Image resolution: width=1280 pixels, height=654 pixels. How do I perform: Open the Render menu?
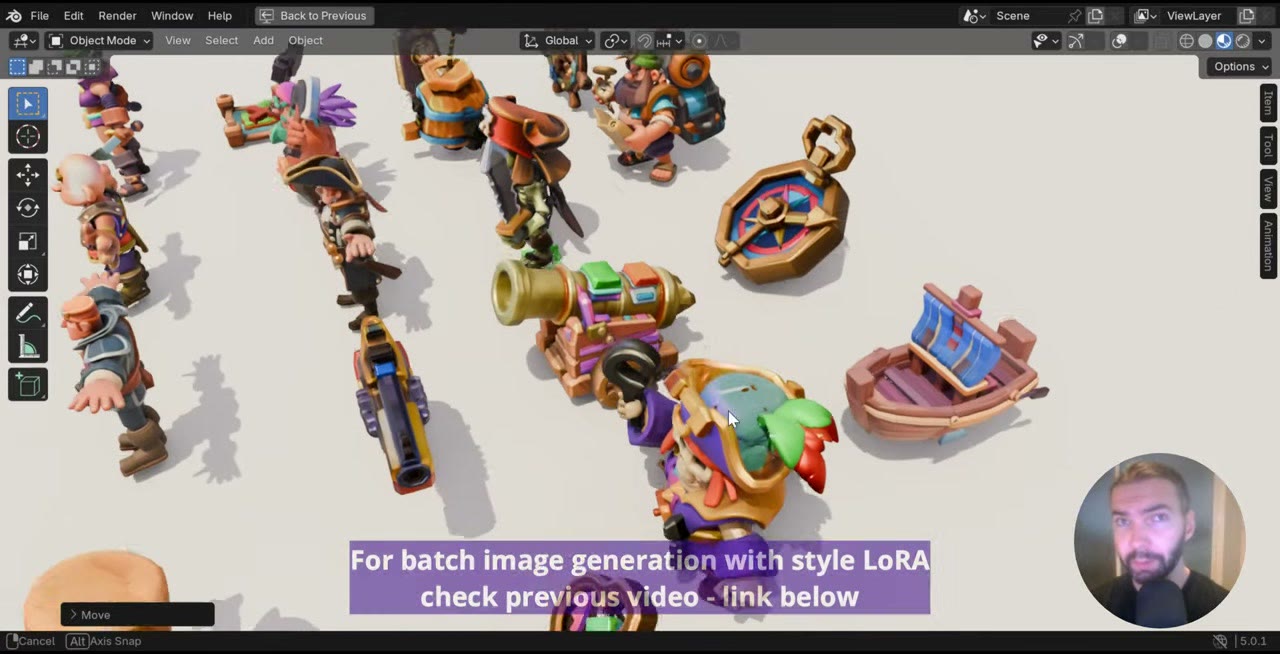[x=117, y=16]
